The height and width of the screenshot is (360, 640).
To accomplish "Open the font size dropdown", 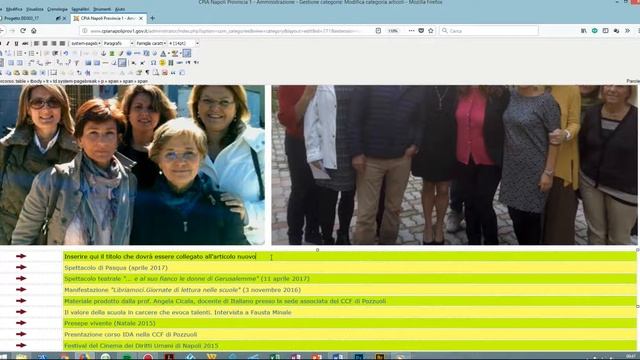I will coord(184,43).
